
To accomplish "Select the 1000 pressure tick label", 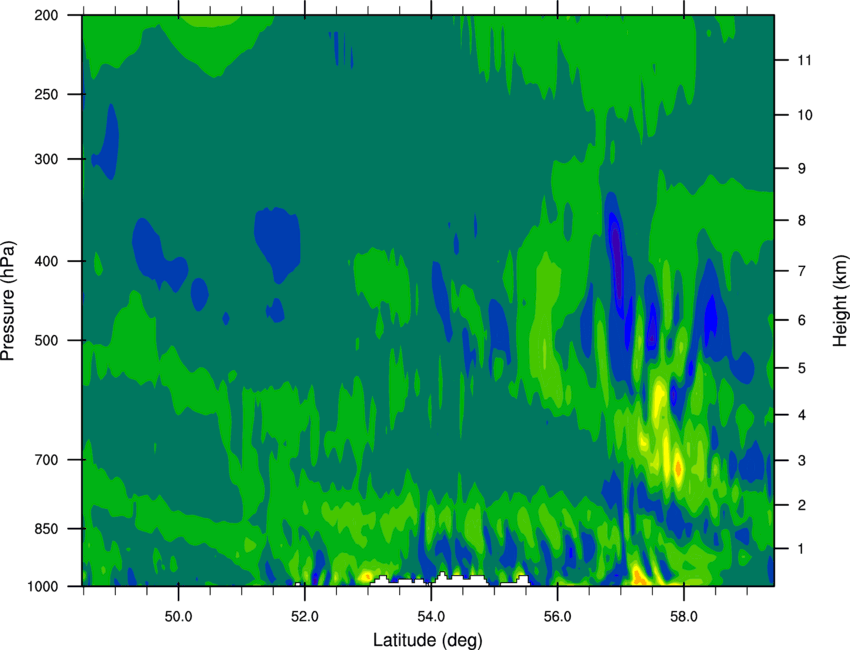I will [x=52, y=586].
